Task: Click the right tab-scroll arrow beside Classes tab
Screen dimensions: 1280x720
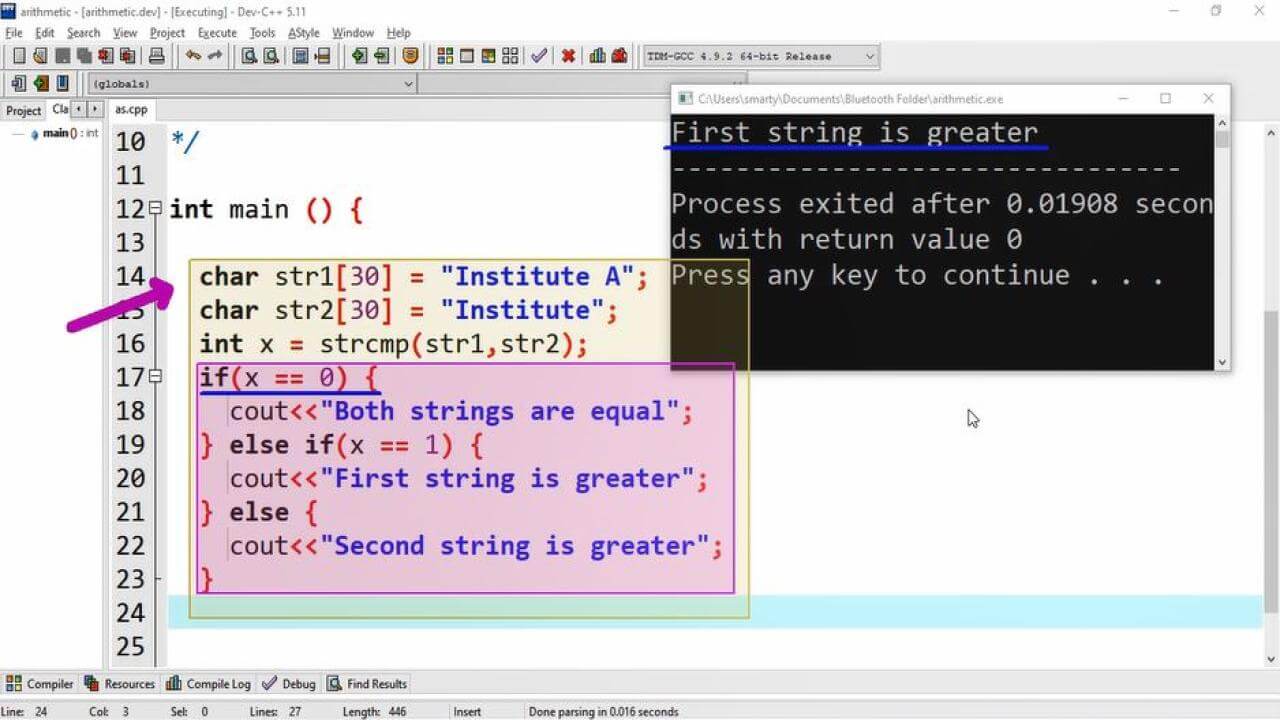Action: [x=96, y=109]
